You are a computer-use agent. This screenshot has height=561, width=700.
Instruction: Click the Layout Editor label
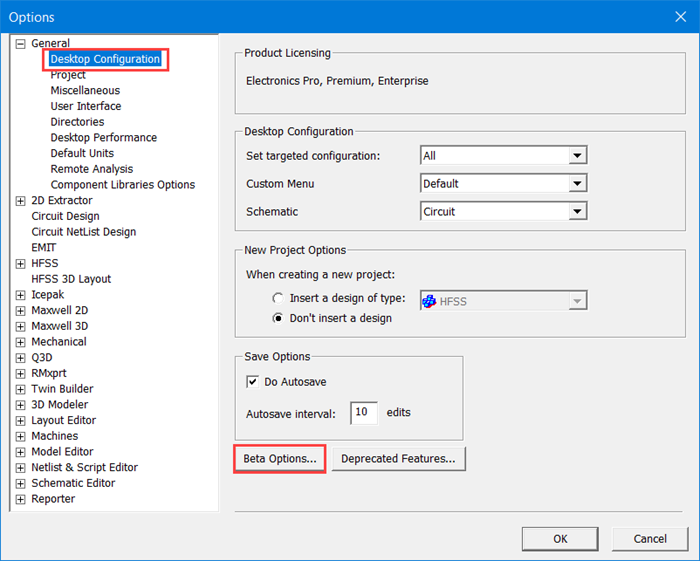coord(63,421)
